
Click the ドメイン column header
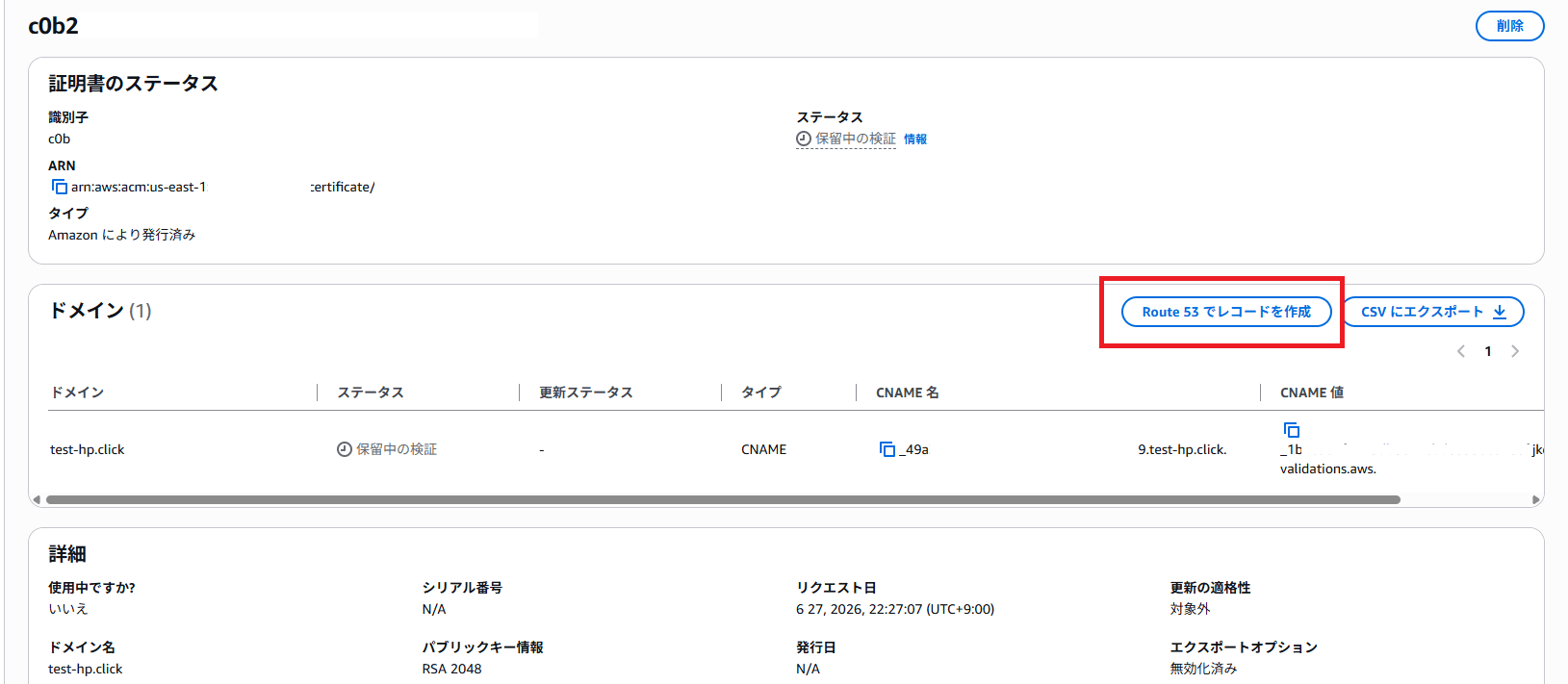[77, 393]
